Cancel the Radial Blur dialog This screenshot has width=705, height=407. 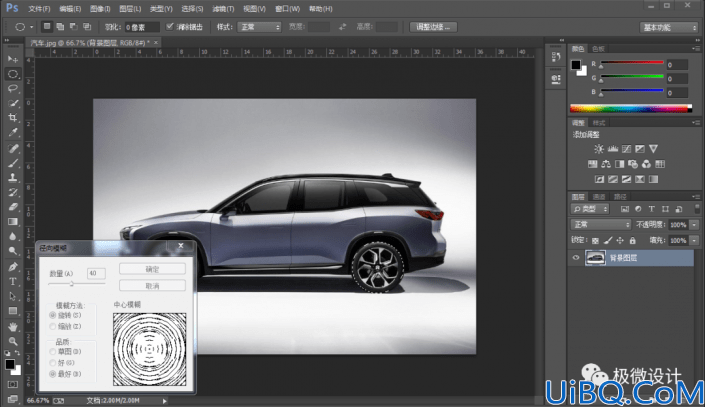click(x=152, y=286)
